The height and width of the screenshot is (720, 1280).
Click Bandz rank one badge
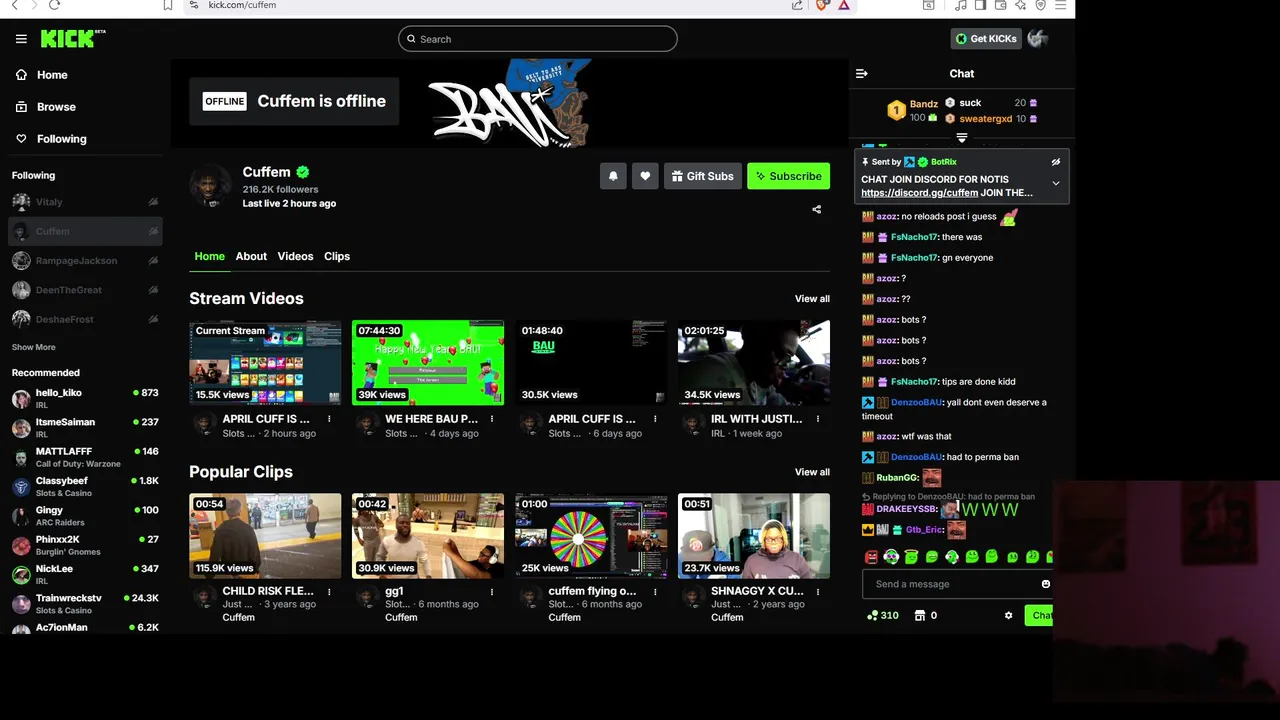(896, 110)
